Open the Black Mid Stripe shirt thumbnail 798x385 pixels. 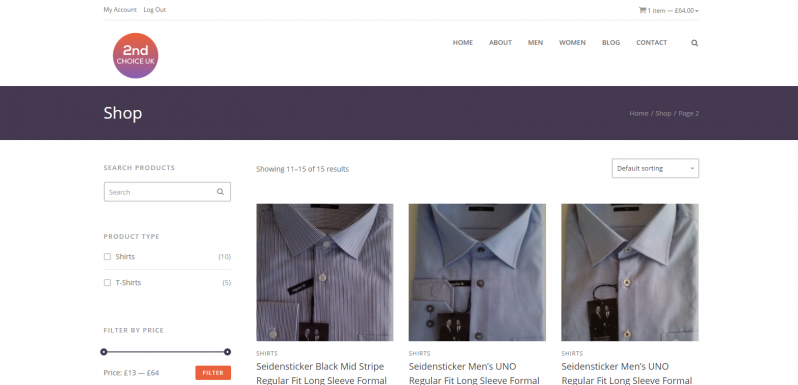point(325,272)
